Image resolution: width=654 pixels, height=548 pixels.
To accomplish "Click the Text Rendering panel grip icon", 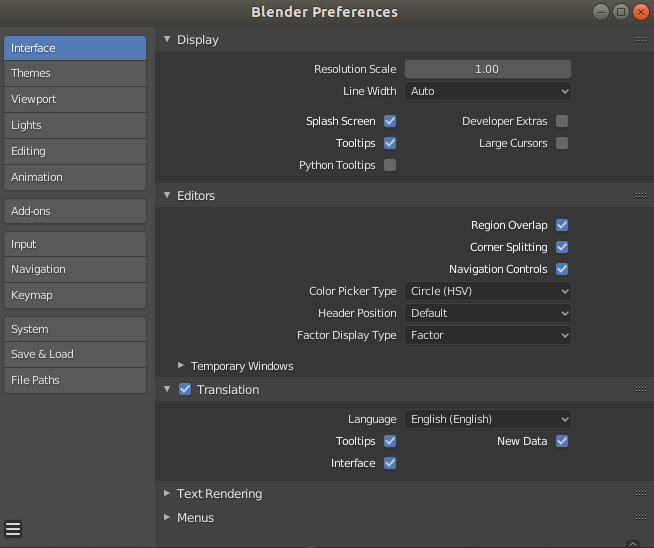I will coord(640,494).
